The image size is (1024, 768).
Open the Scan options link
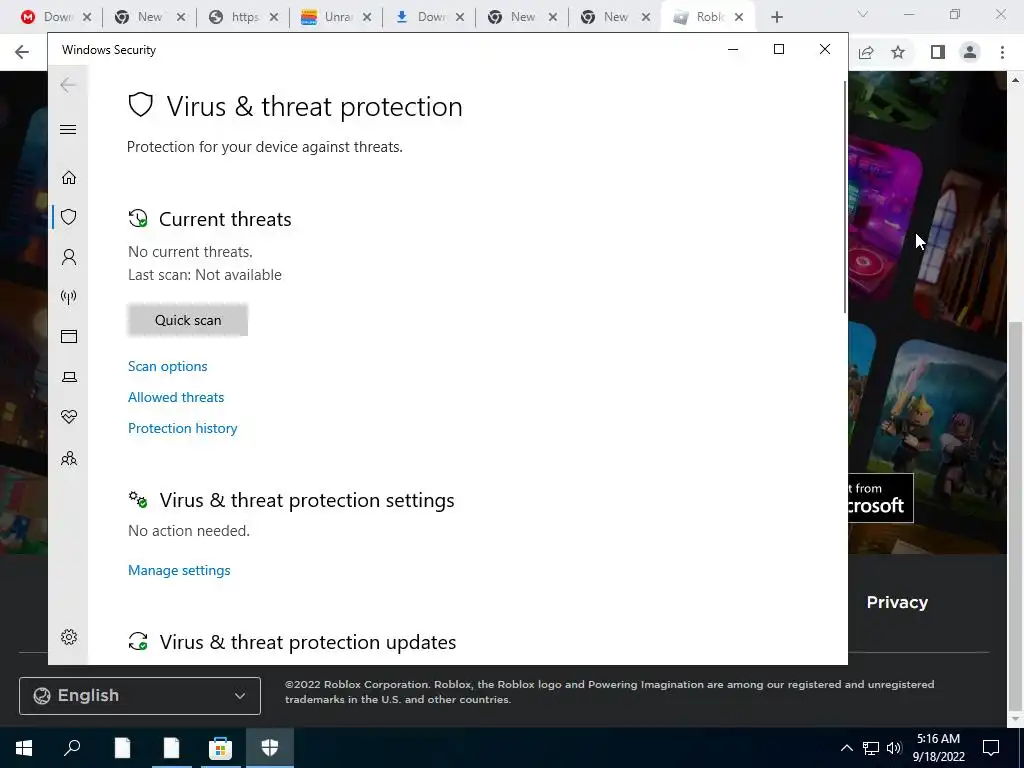tap(168, 366)
